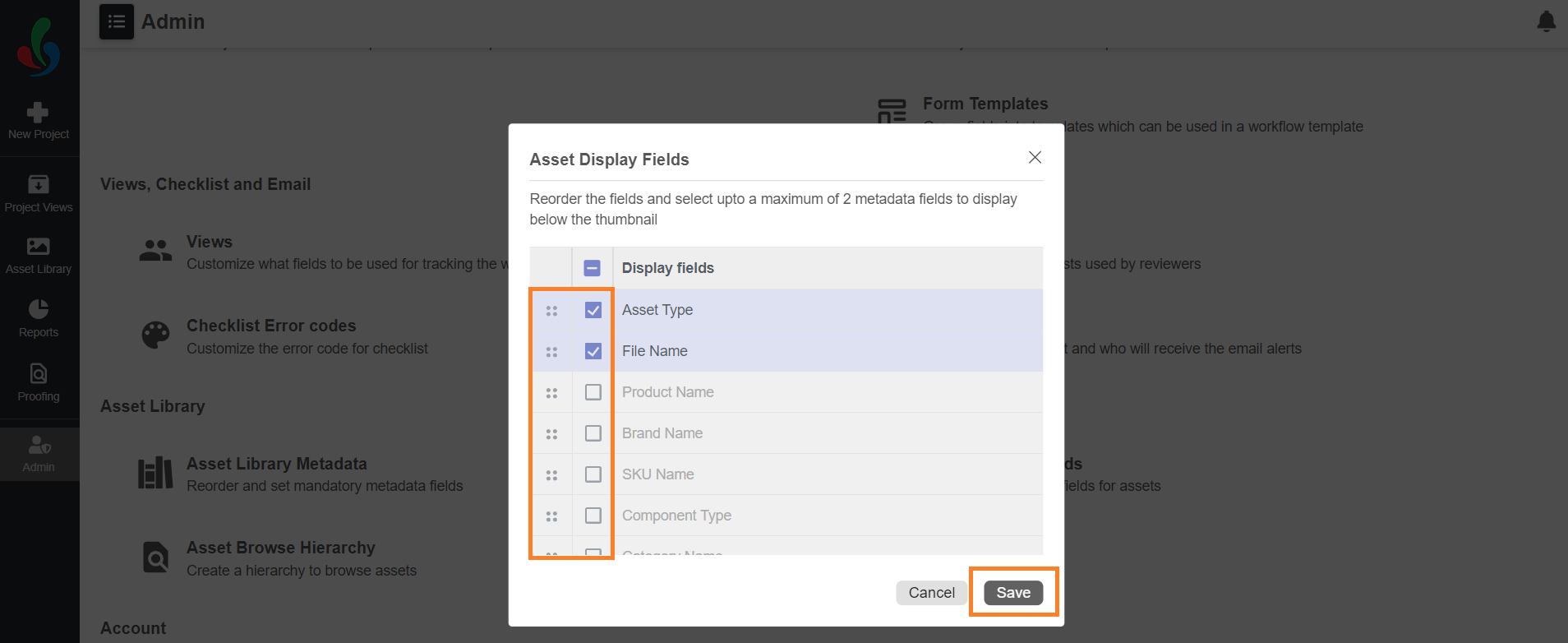1568x643 pixels.
Task: Click the Asset Type field label
Action: tap(657, 310)
